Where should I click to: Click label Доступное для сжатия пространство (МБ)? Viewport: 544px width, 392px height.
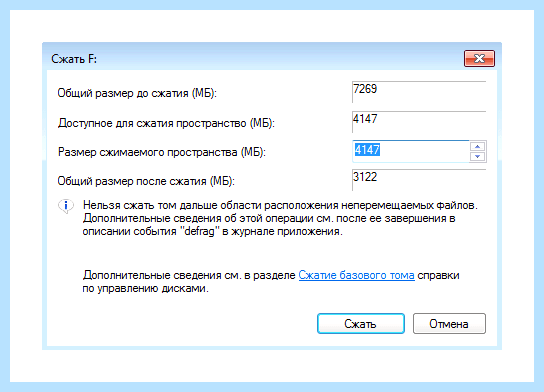click(166, 123)
